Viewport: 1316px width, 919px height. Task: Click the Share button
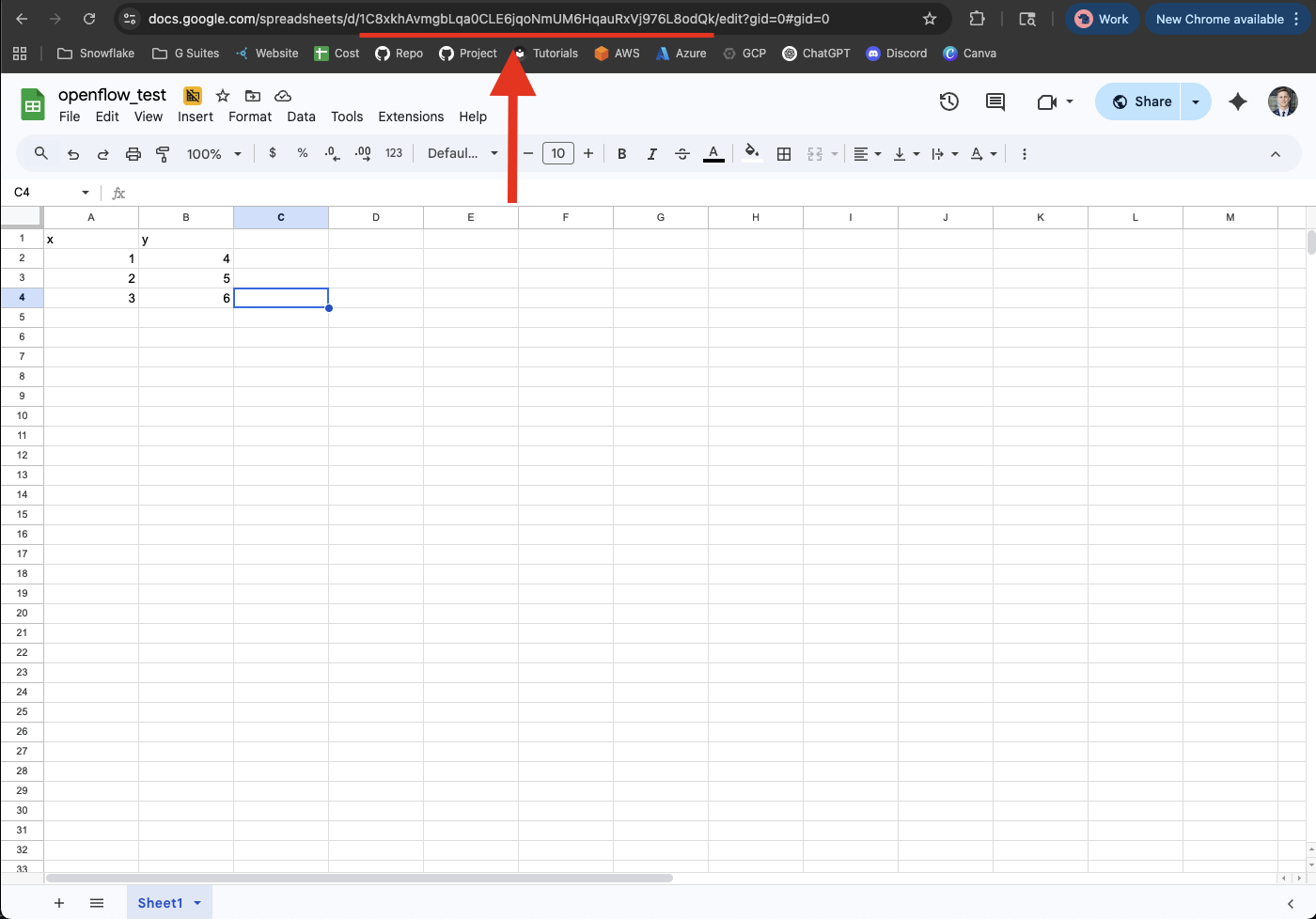tap(1140, 101)
